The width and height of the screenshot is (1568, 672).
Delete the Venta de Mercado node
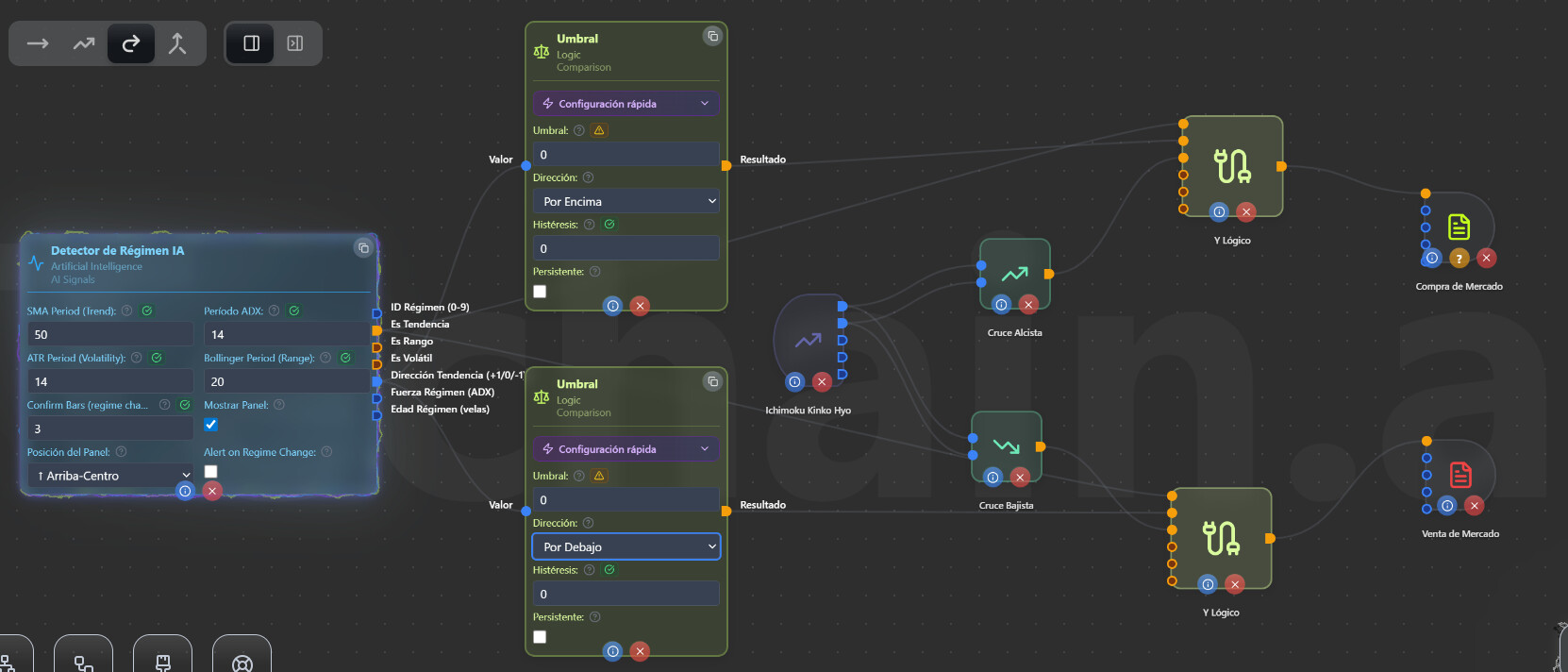(1474, 506)
